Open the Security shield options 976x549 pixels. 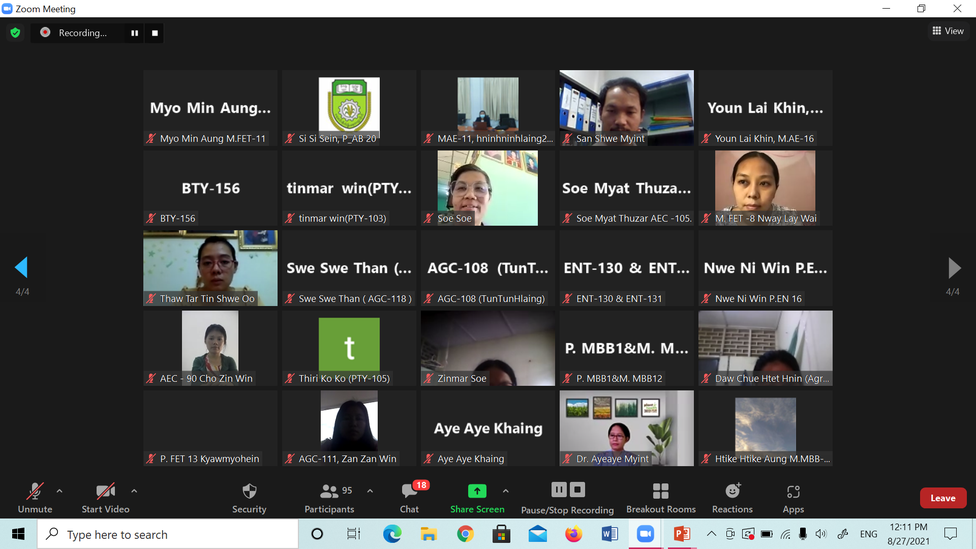coord(249,497)
